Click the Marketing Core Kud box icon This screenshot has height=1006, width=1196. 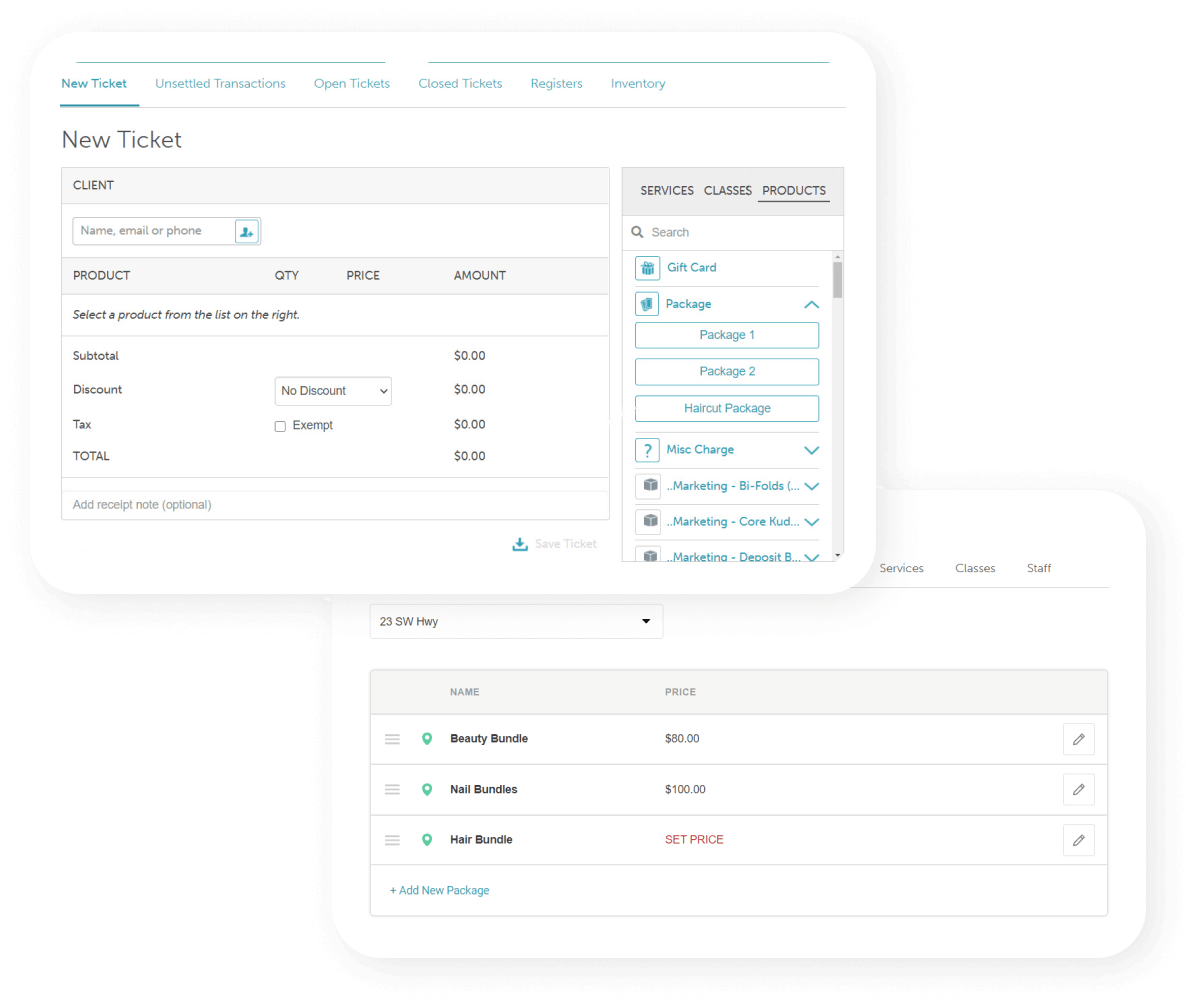649,521
